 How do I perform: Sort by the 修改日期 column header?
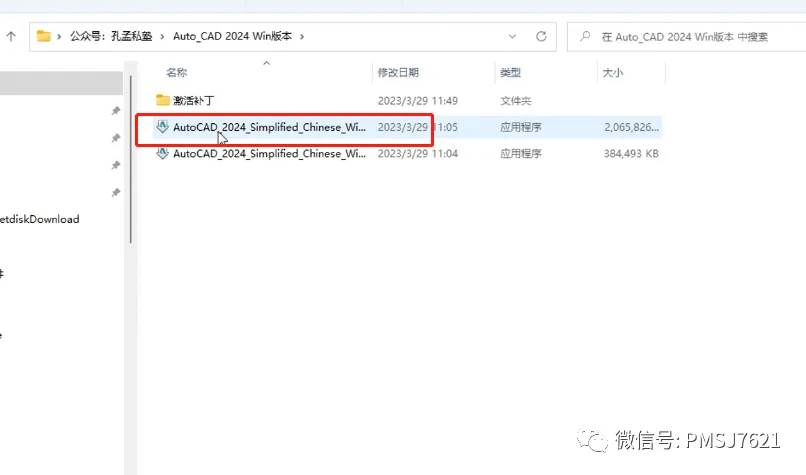(398, 72)
